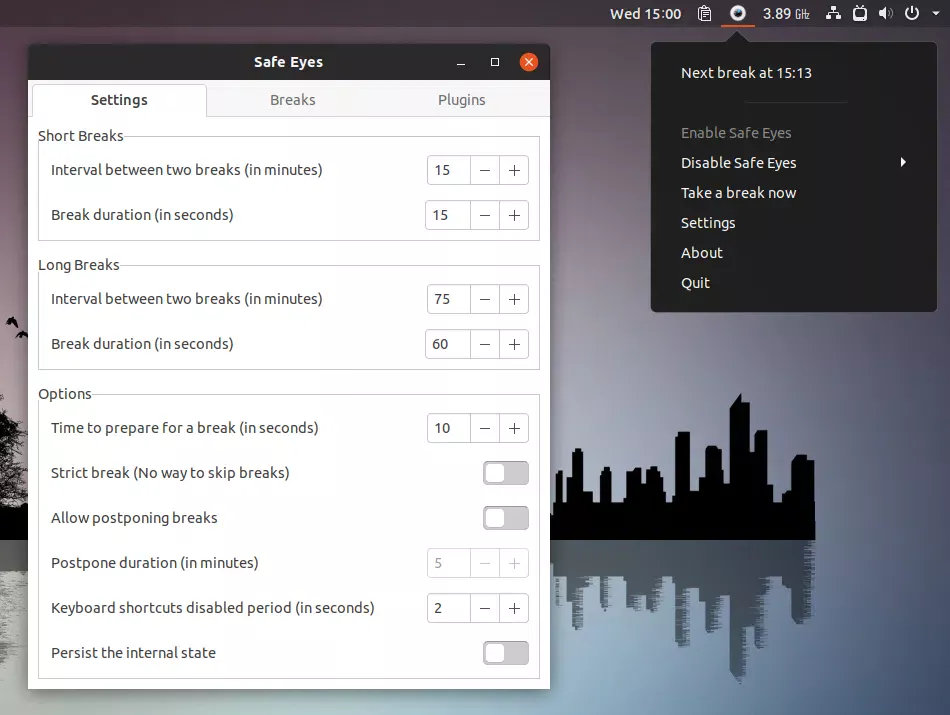Switch to the Breaks tab
This screenshot has height=715, width=950.
292,100
